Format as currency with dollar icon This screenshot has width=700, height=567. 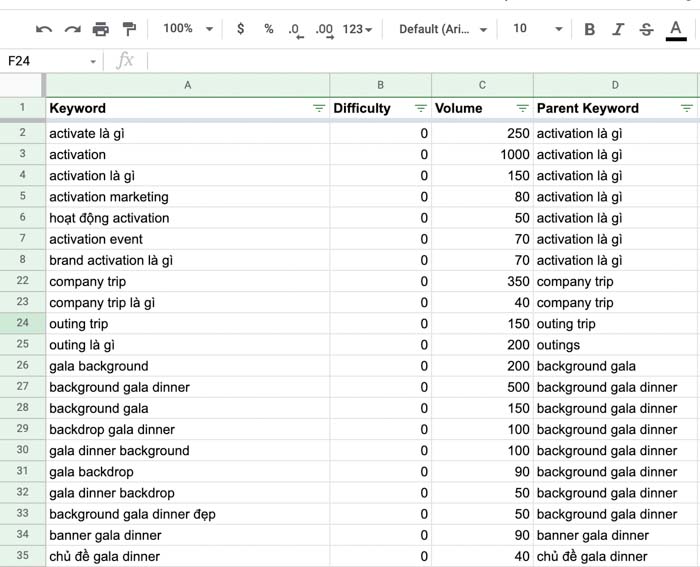click(x=241, y=29)
